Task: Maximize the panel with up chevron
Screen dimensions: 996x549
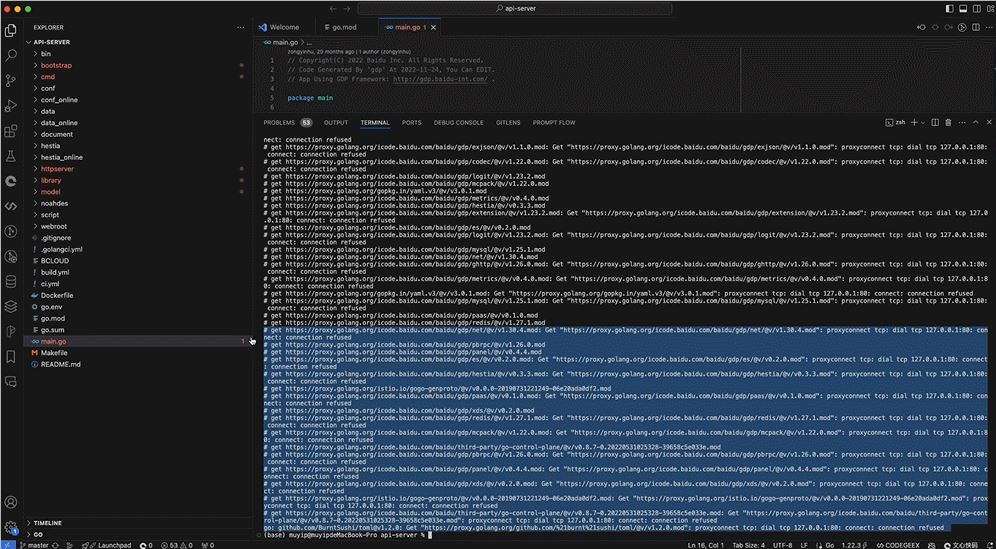Action: point(976,122)
